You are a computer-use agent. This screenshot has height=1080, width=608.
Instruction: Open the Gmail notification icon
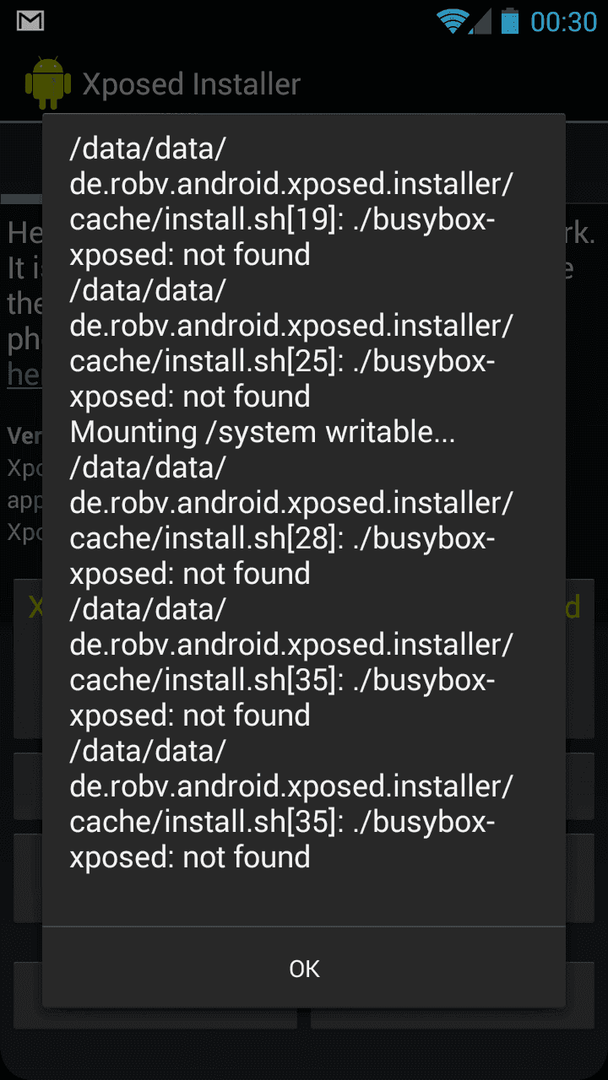tap(30, 21)
